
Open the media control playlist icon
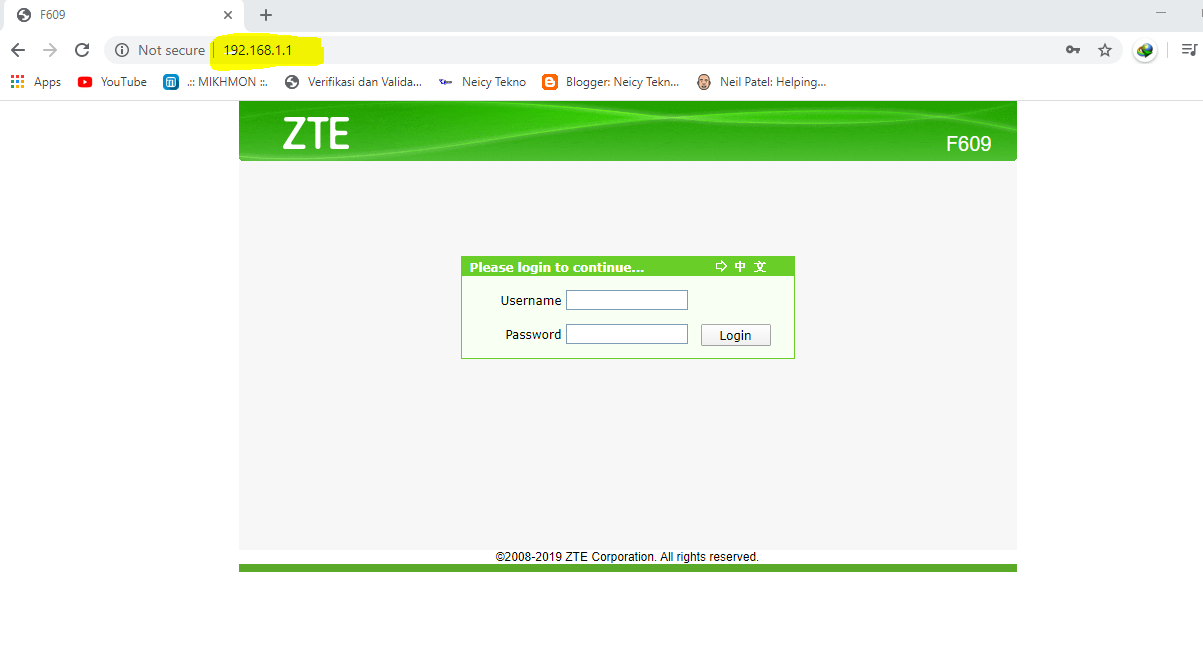coord(1189,50)
